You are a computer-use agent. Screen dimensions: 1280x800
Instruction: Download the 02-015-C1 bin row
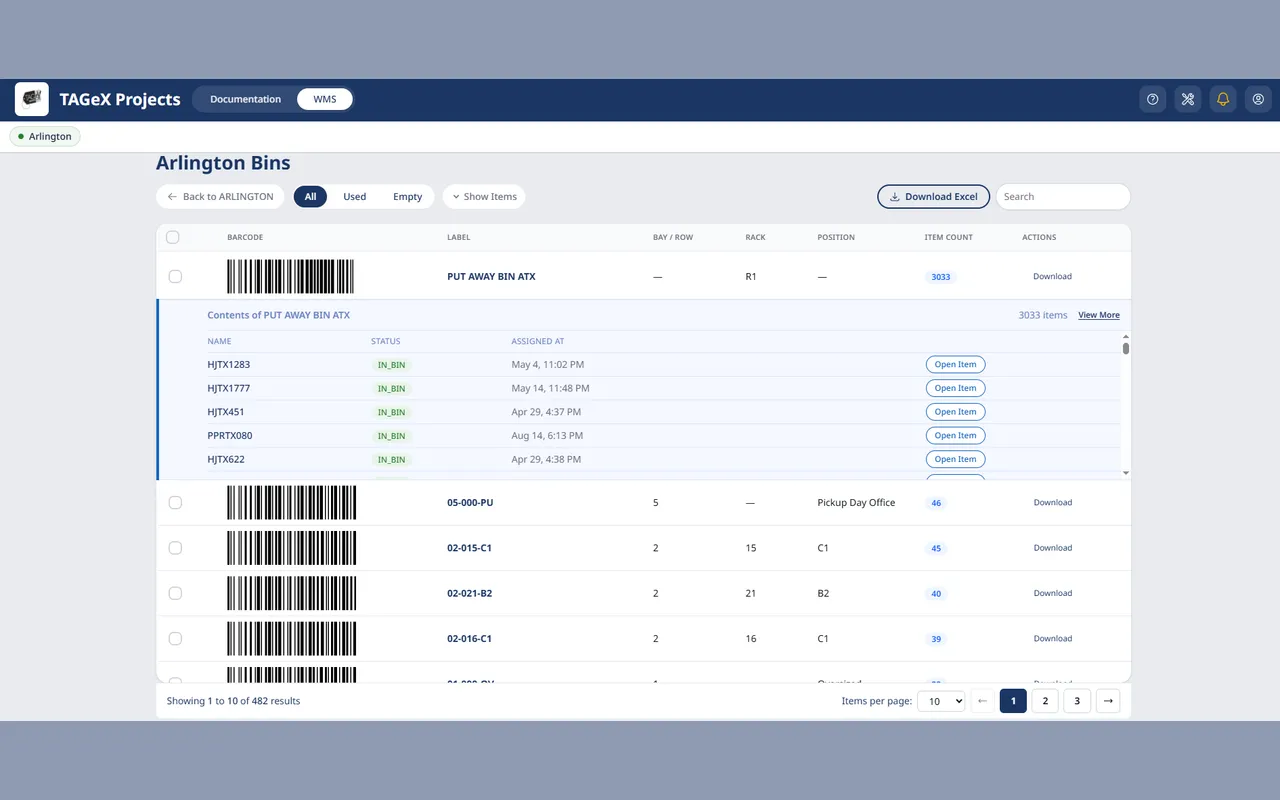[x=1052, y=548]
